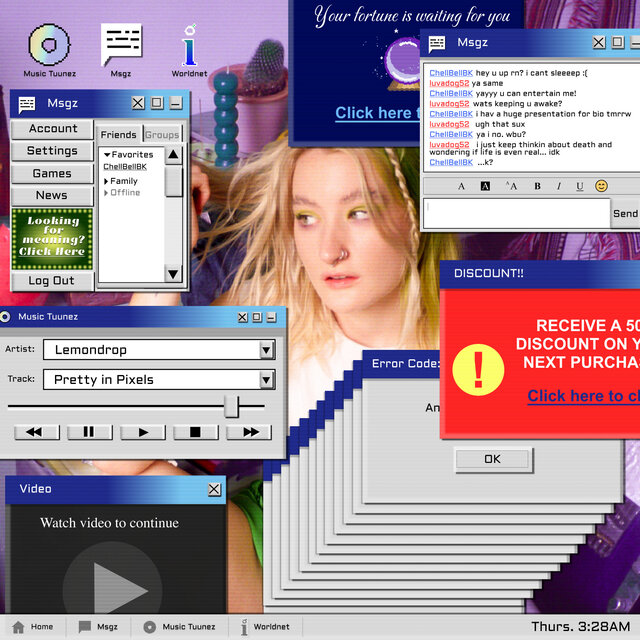Click the first luvadog52 username in chat
The height and width of the screenshot is (640, 640).
point(449,83)
